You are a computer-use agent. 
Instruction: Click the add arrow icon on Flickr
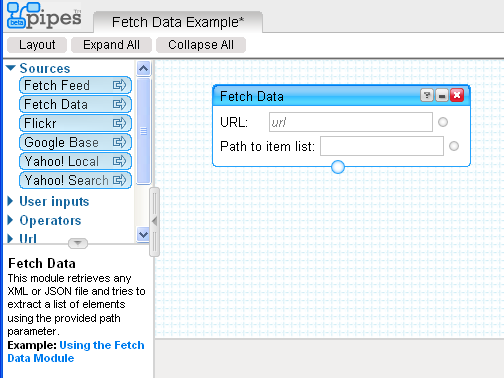pyautogui.click(x=119, y=123)
